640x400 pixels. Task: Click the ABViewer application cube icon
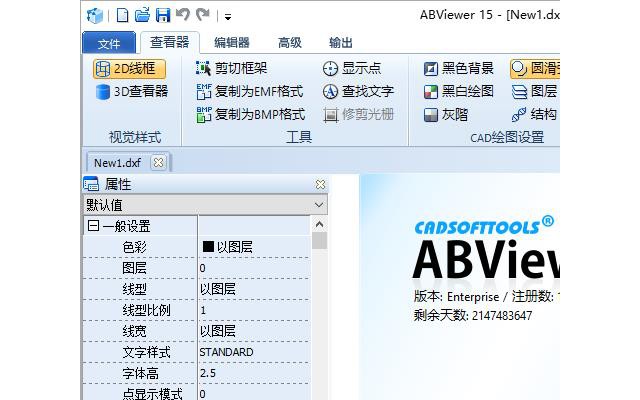click(95, 16)
